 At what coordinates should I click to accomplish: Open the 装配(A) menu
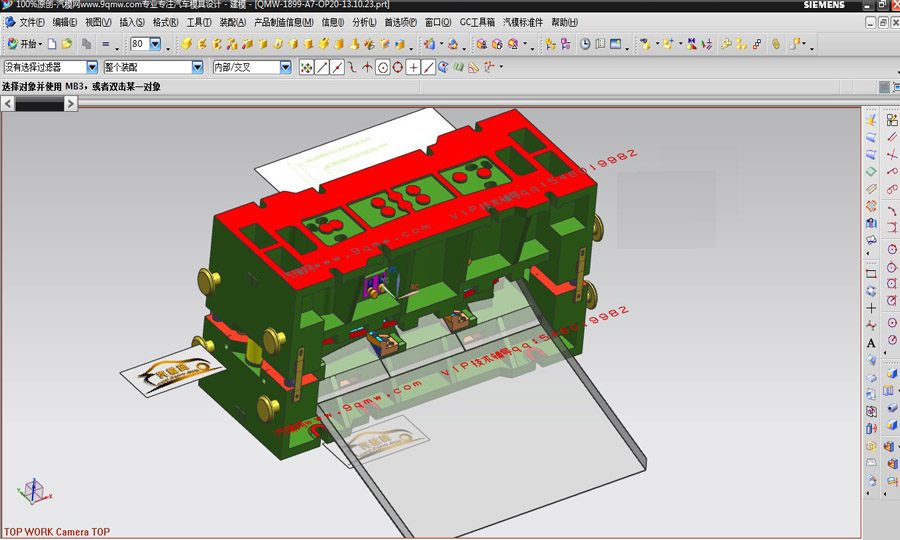coord(232,22)
